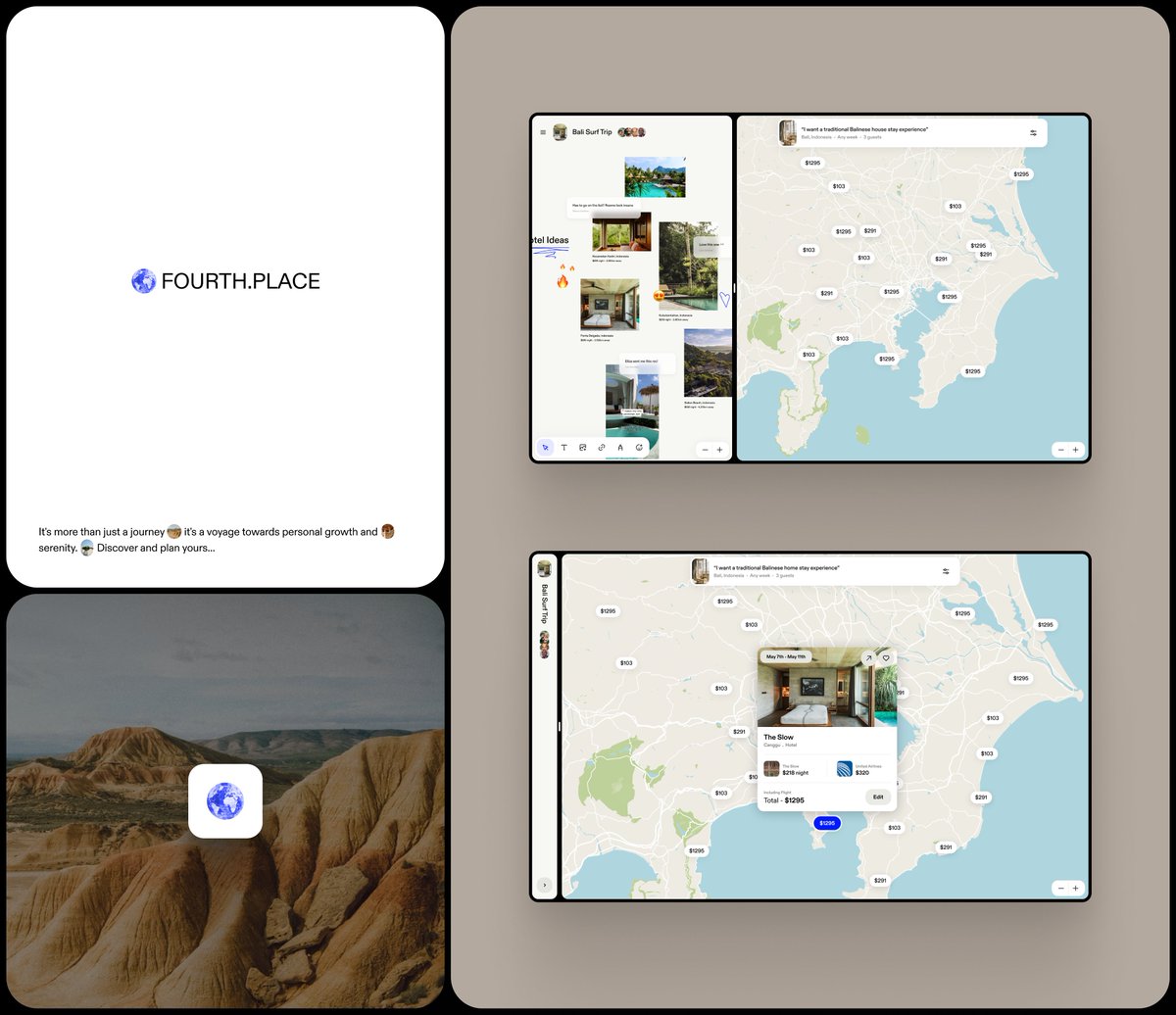Viewport: 1176px width, 1015px height.
Task: Choose the image insert tool in canvas toolbar
Action: 582,448
